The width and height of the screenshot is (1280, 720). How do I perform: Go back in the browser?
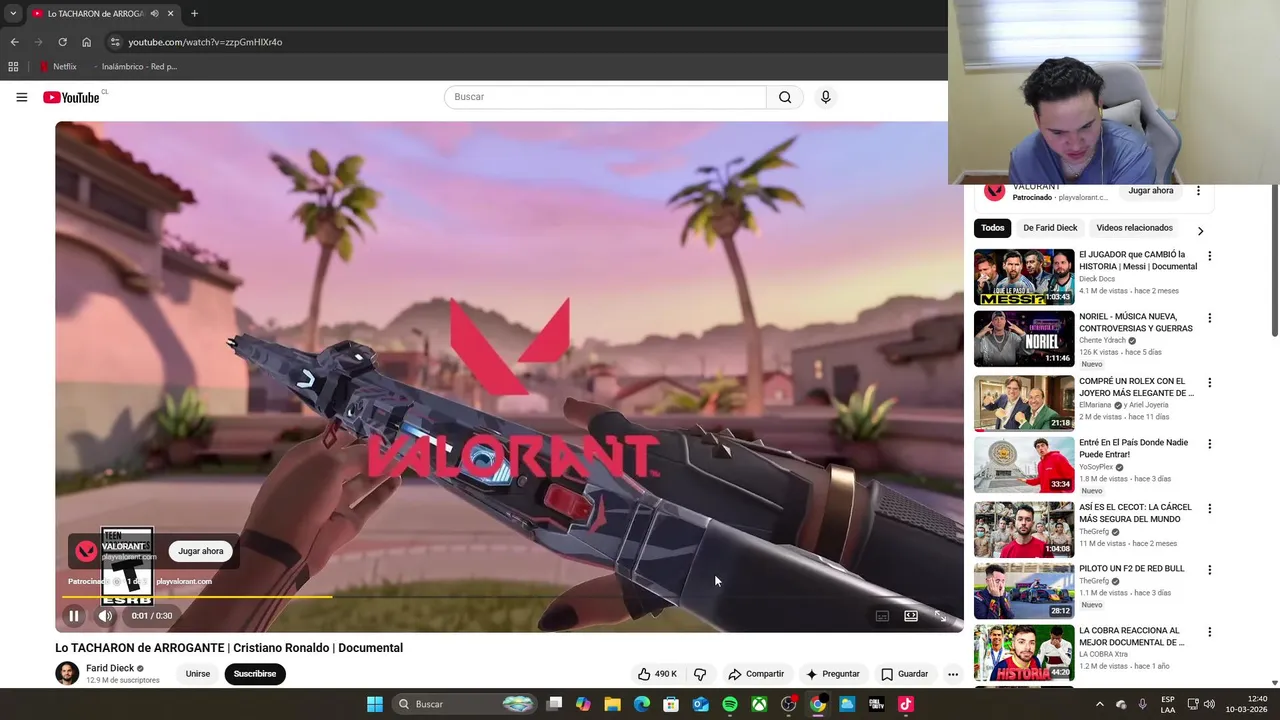(x=14, y=42)
